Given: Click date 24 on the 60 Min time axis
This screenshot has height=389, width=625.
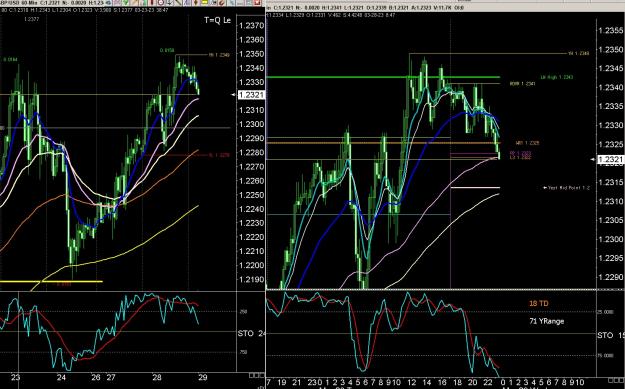Looking at the screenshot, I should tap(61, 377).
